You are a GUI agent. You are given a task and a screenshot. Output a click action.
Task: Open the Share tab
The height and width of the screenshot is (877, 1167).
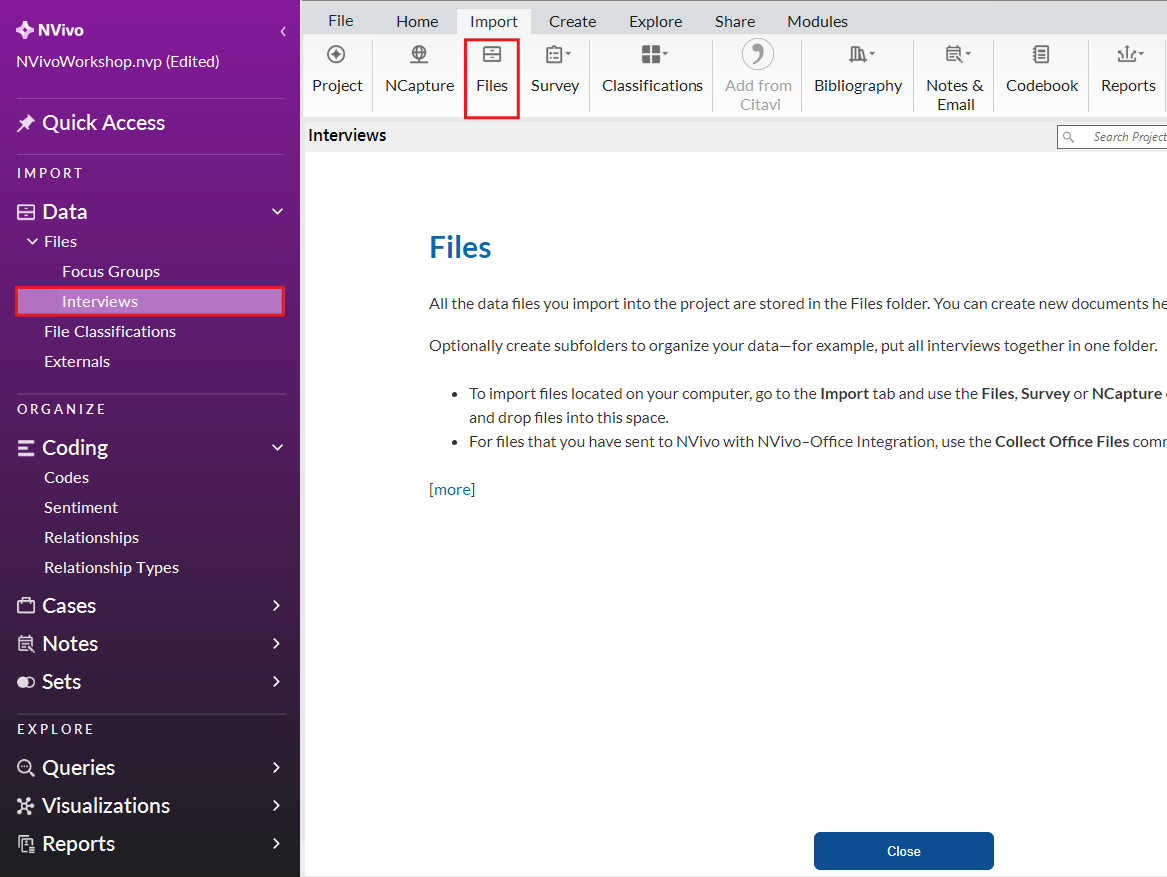click(735, 22)
